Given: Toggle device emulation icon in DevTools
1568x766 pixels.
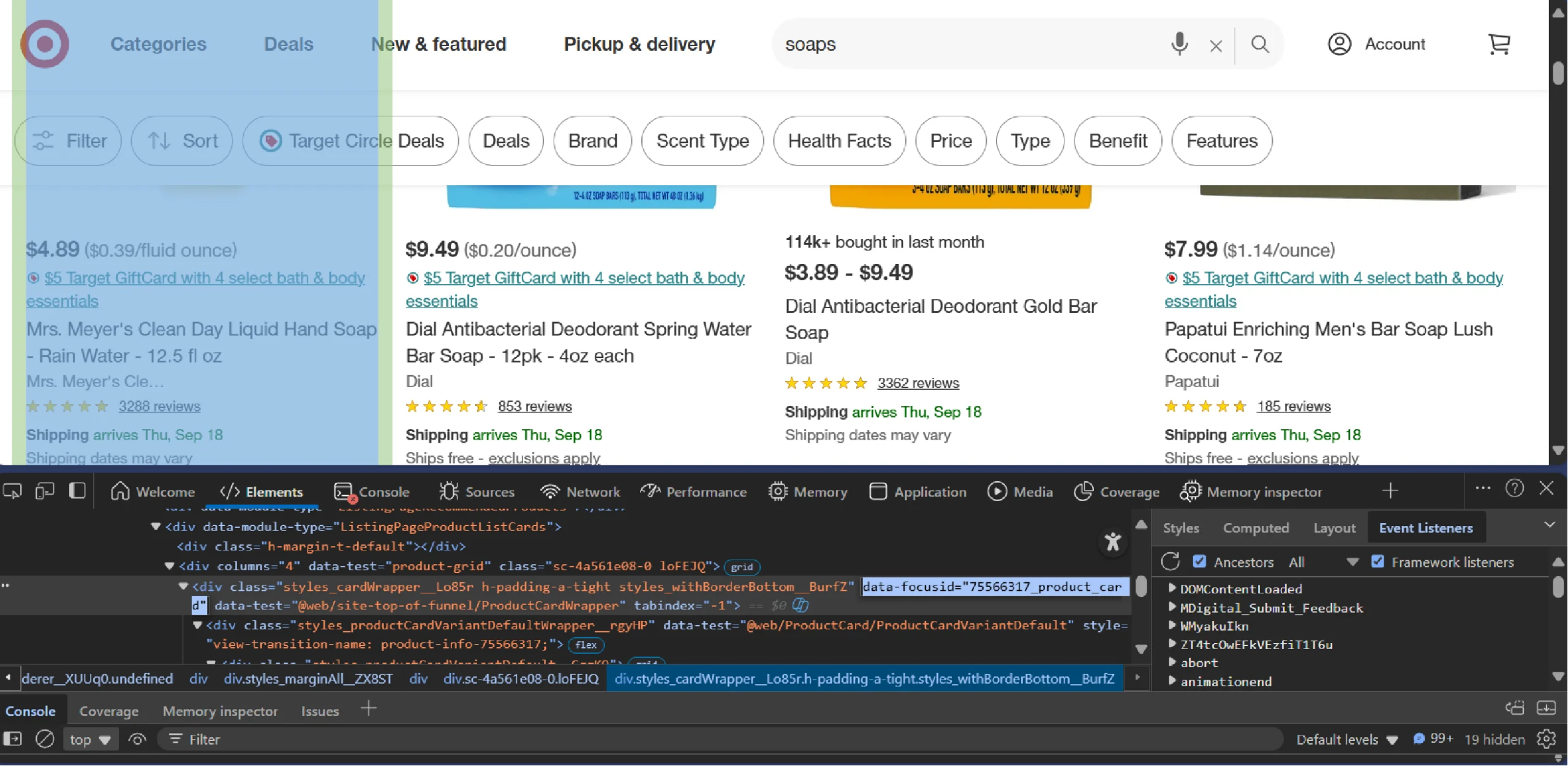Looking at the screenshot, I should [x=45, y=491].
